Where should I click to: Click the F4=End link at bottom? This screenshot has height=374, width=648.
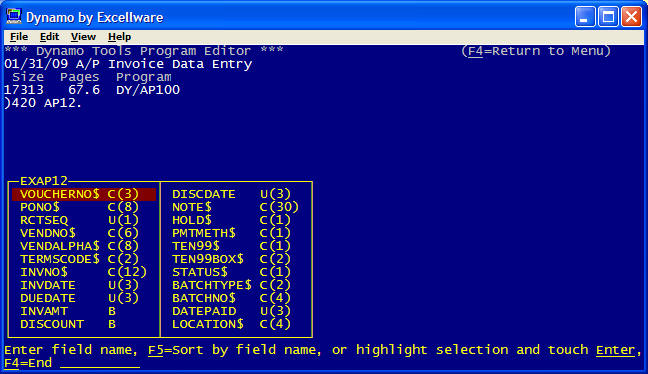coord(28,363)
